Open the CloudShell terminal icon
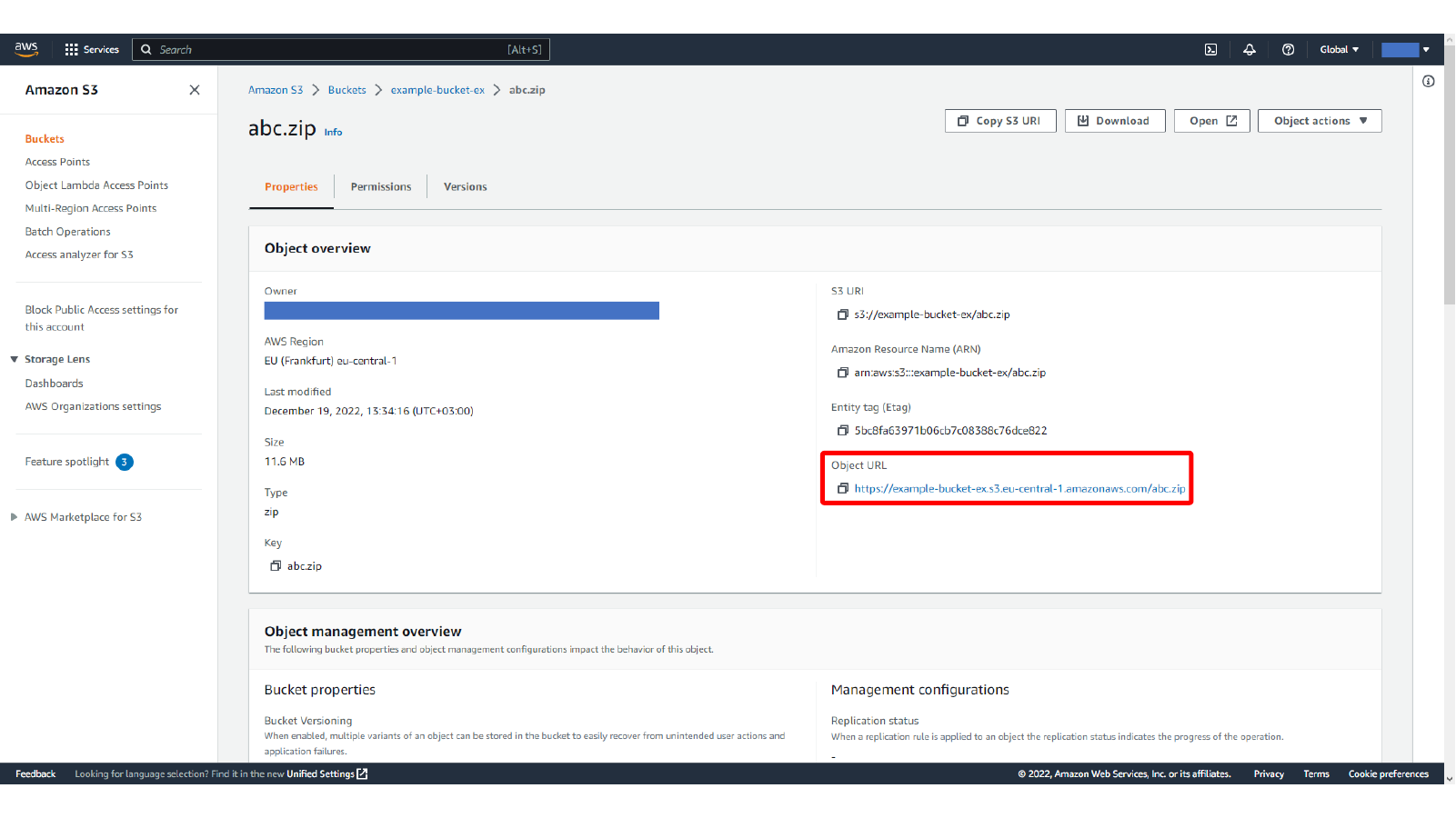 pos(1210,49)
